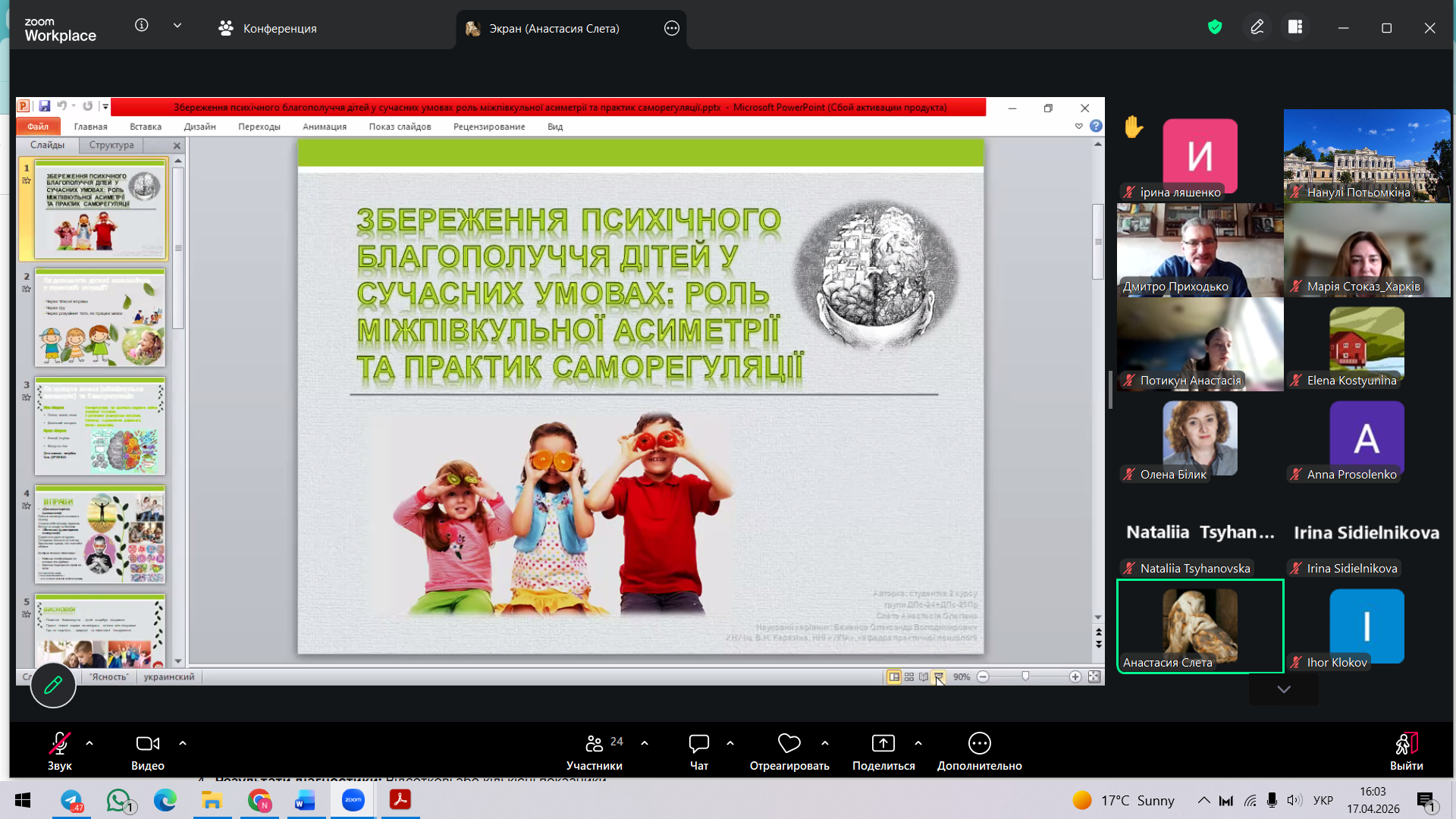Open screen share options menu (three dots)

tap(671, 28)
